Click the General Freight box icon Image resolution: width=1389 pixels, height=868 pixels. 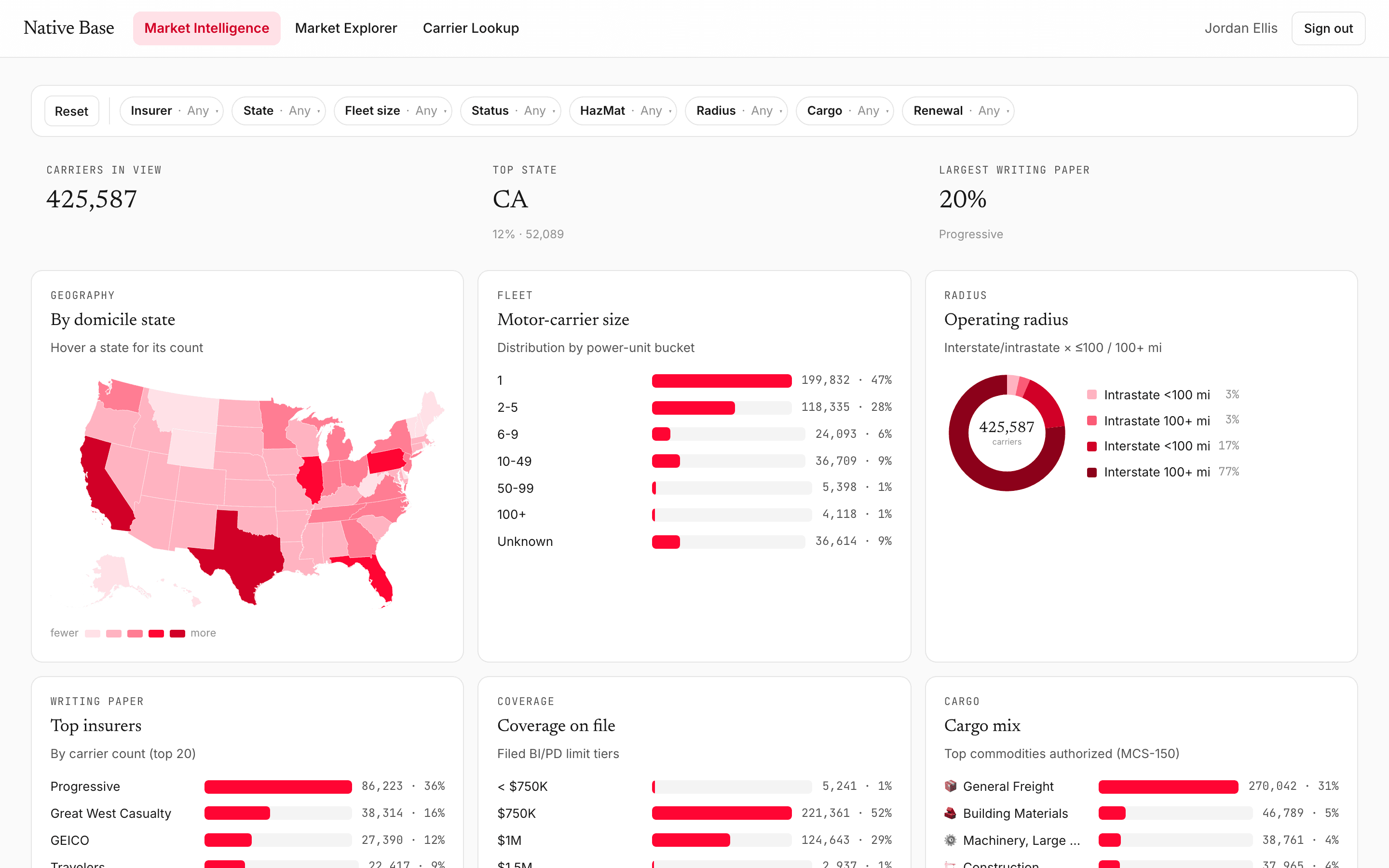(x=950, y=786)
